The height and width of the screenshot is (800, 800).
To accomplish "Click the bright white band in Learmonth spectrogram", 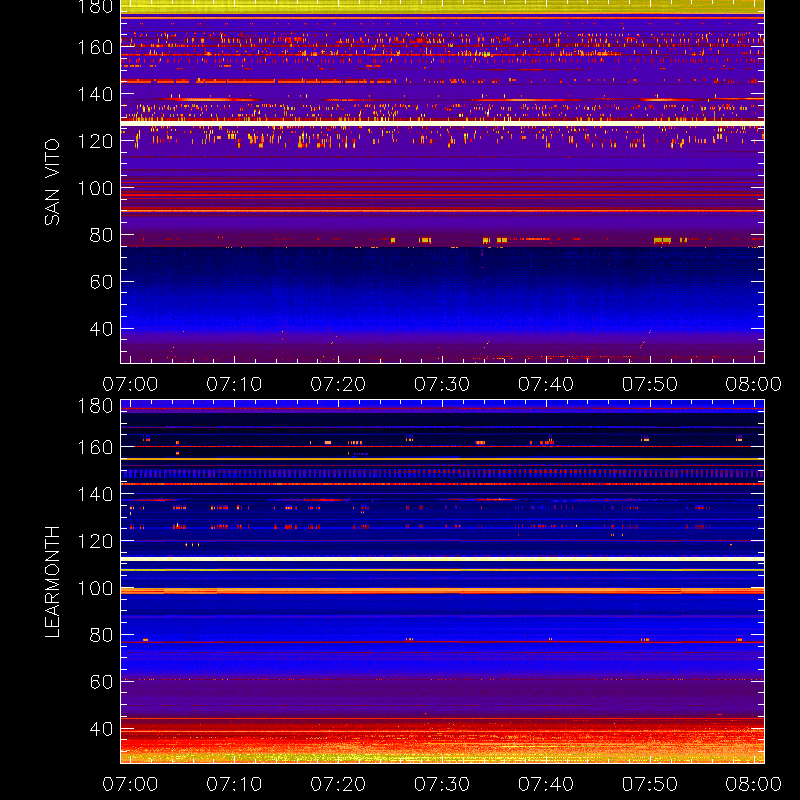I will [442, 559].
